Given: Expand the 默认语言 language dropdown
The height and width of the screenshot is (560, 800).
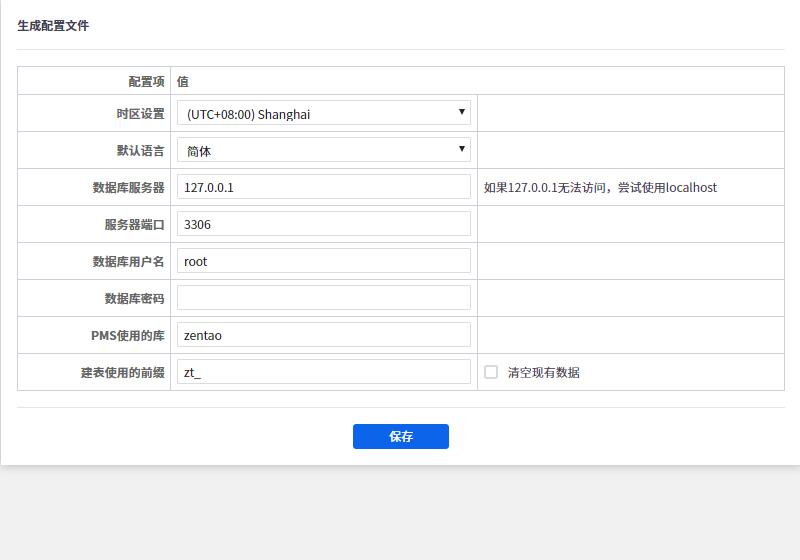Looking at the screenshot, I should pos(323,150).
